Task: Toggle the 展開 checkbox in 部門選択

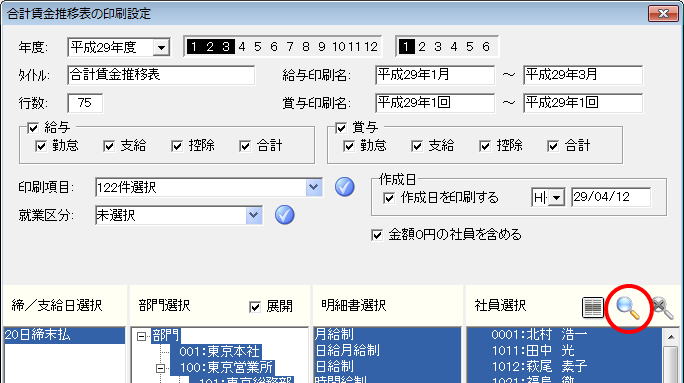Action: click(x=255, y=307)
